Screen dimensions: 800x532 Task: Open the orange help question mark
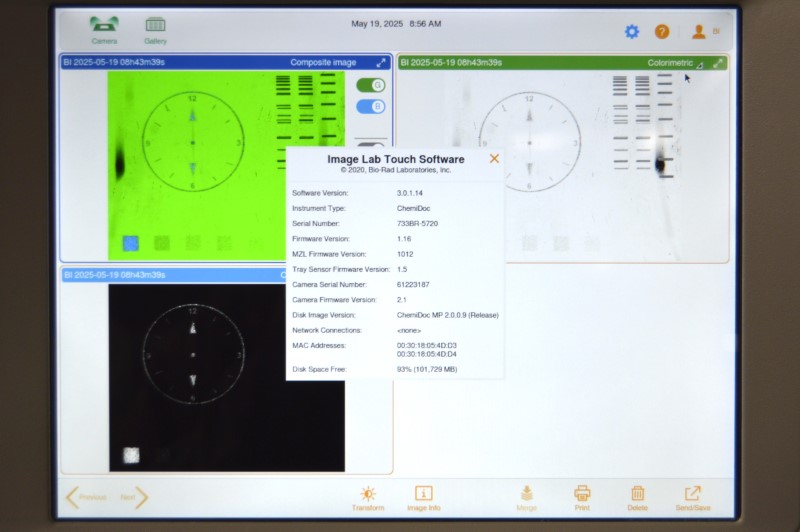[x=662, y=32]
